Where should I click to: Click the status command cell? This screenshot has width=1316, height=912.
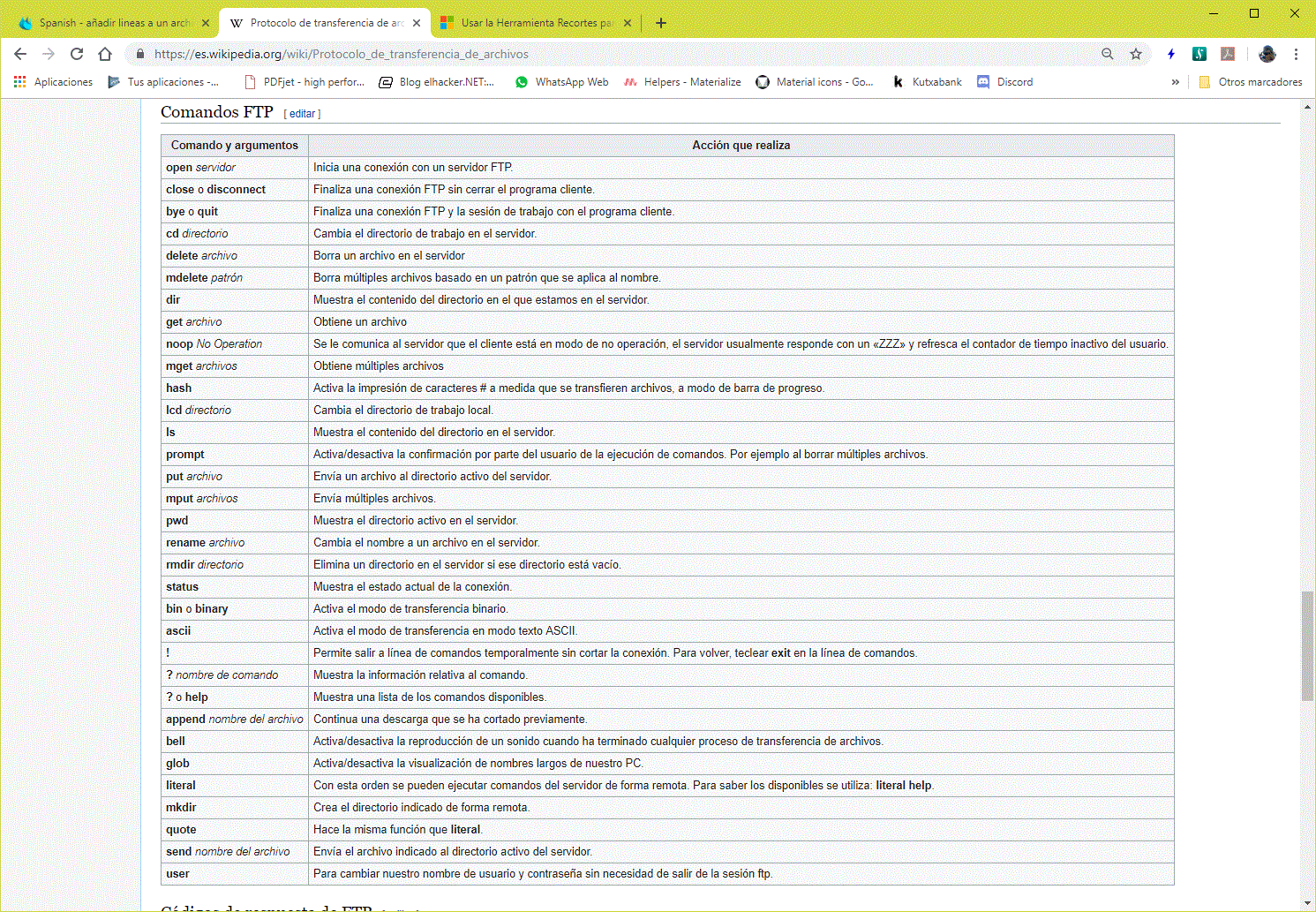[x=235, y=587]
